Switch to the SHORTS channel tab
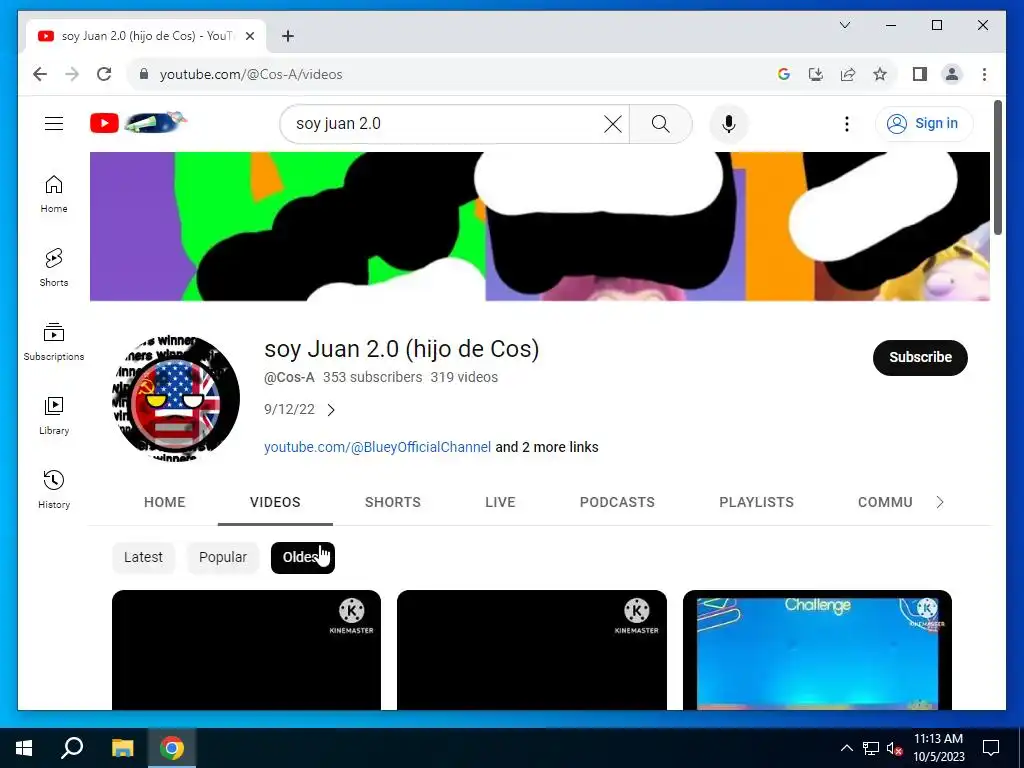The width and height of the screenshot is (1024, 768). click(392, 502)
